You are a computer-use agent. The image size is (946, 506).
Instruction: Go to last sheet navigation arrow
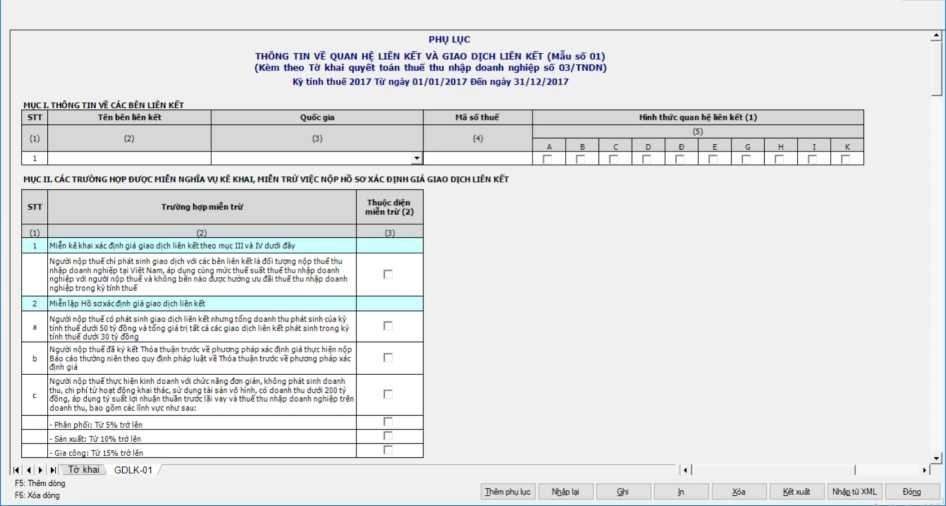point(52,470)
